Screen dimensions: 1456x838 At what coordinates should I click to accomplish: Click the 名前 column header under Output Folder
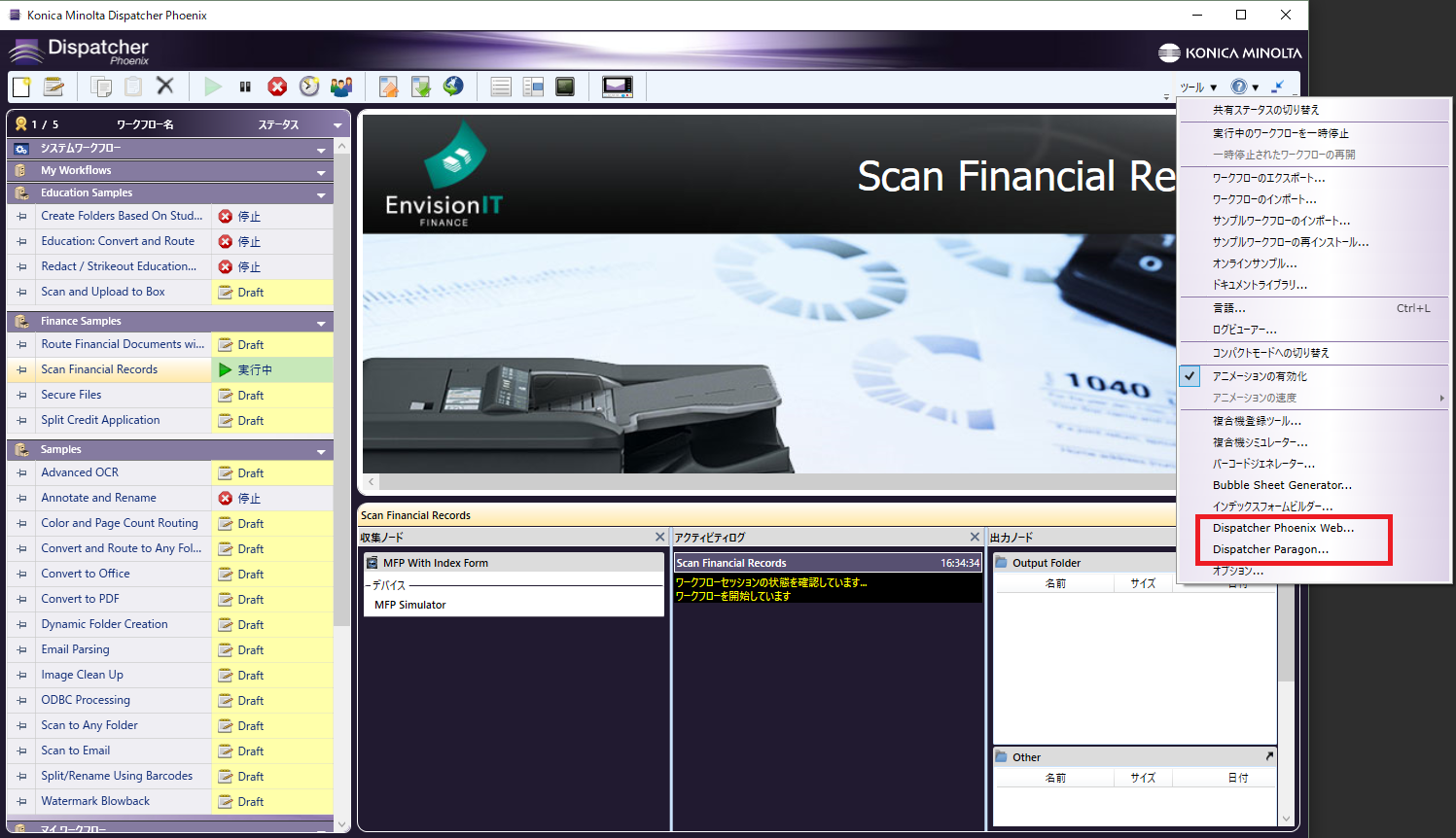click(x=1055, y=583)
